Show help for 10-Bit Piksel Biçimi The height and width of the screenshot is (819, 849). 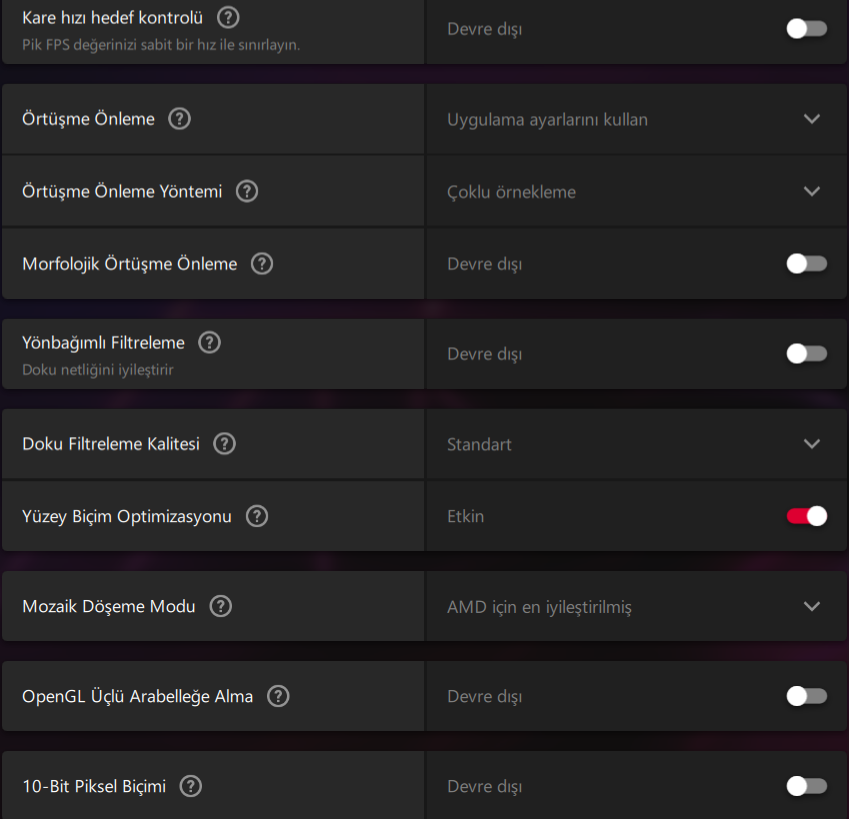click(190, 786)
